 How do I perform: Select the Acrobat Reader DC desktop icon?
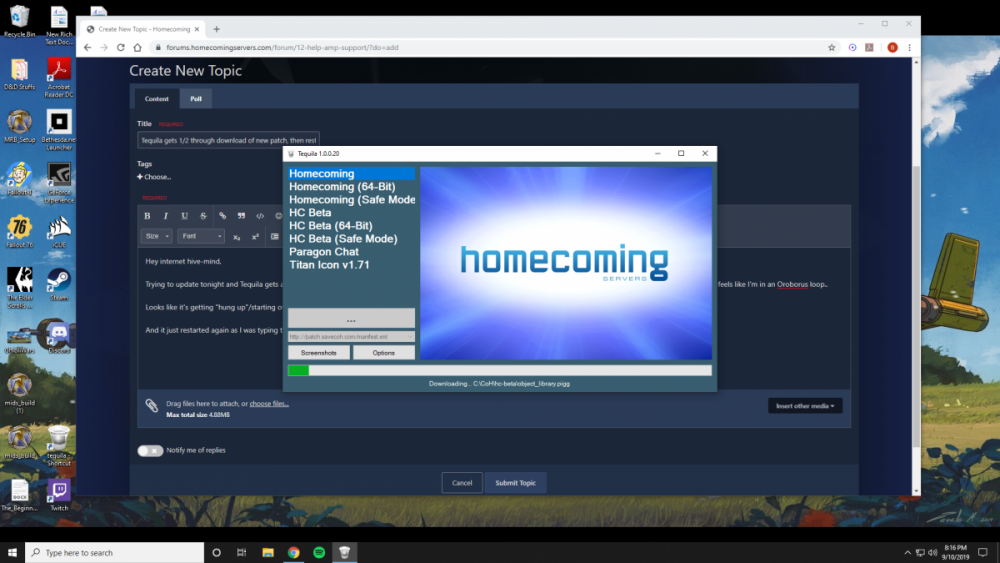59,77
